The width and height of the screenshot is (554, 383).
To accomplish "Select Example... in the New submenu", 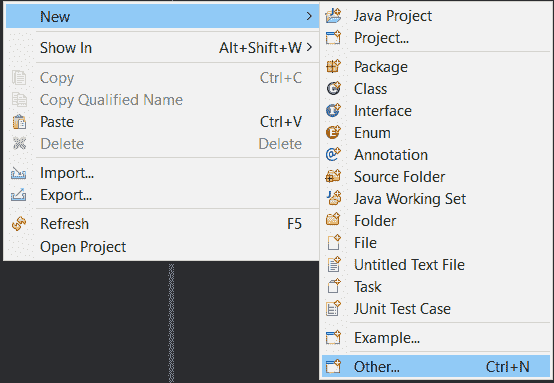I will coord(436,337).
